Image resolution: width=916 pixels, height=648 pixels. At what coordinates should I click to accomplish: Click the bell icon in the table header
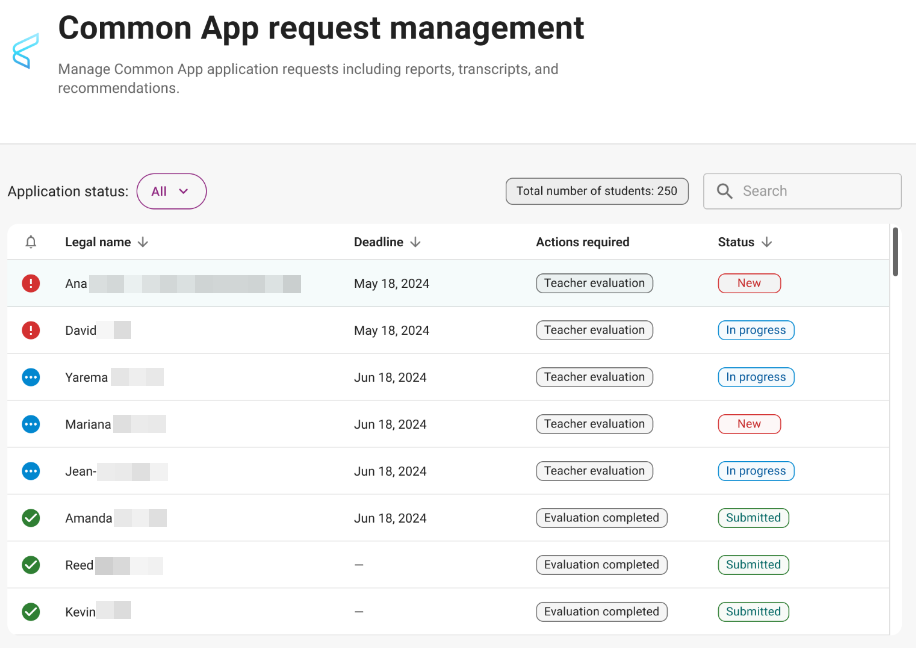click(x=30, y=242)
